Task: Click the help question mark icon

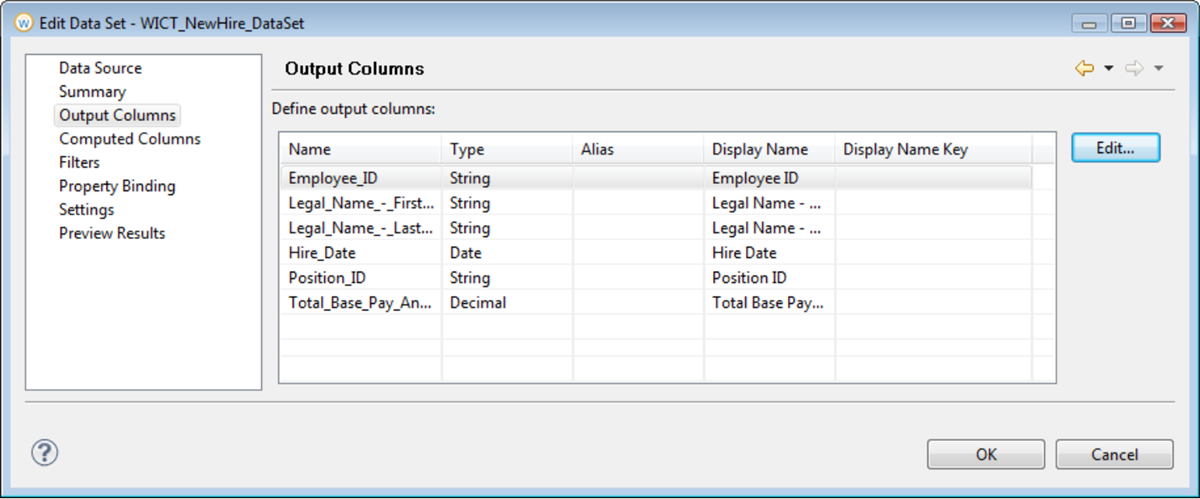Action: (x=45, y=453)
